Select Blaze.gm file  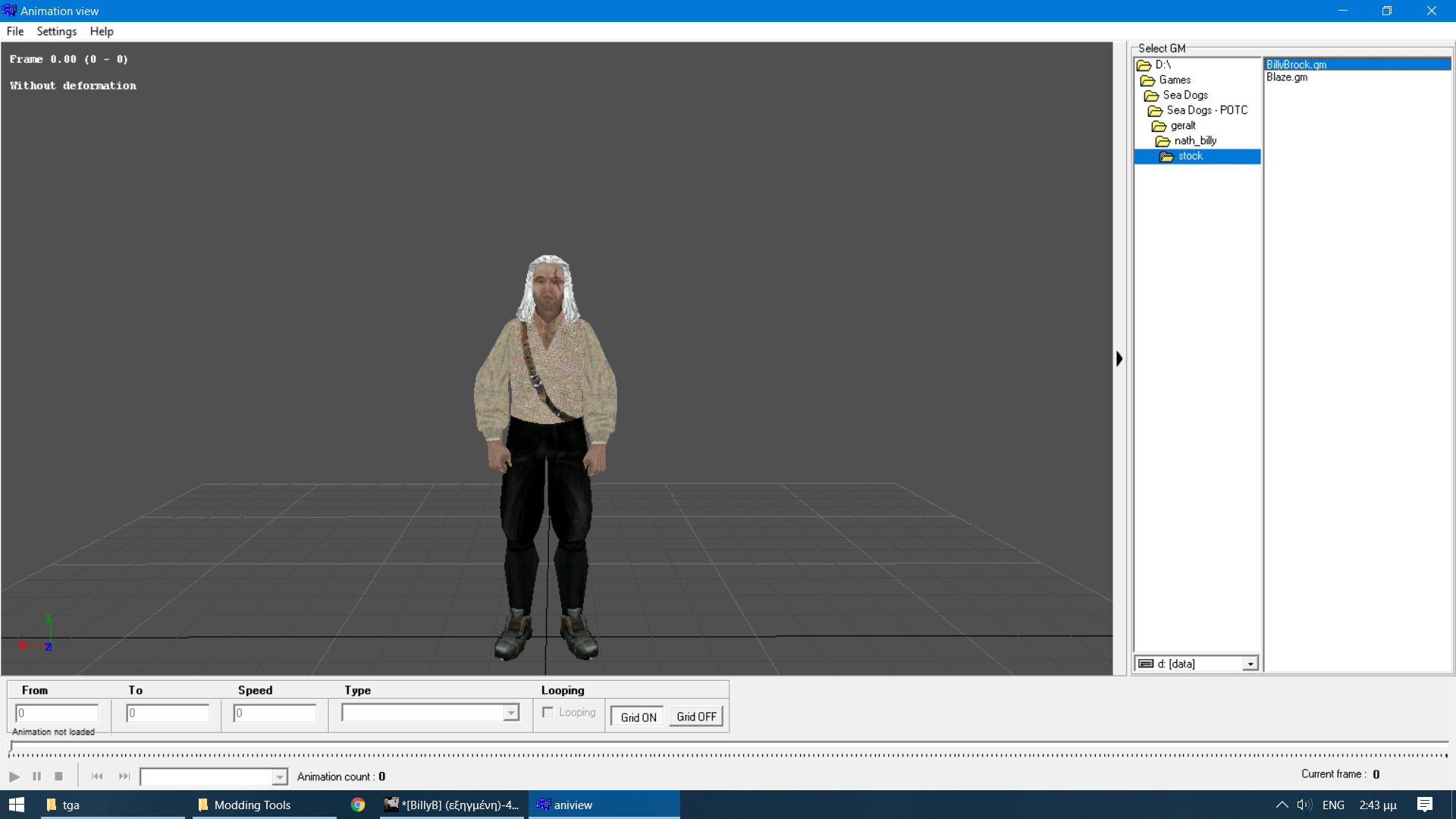1287,77
